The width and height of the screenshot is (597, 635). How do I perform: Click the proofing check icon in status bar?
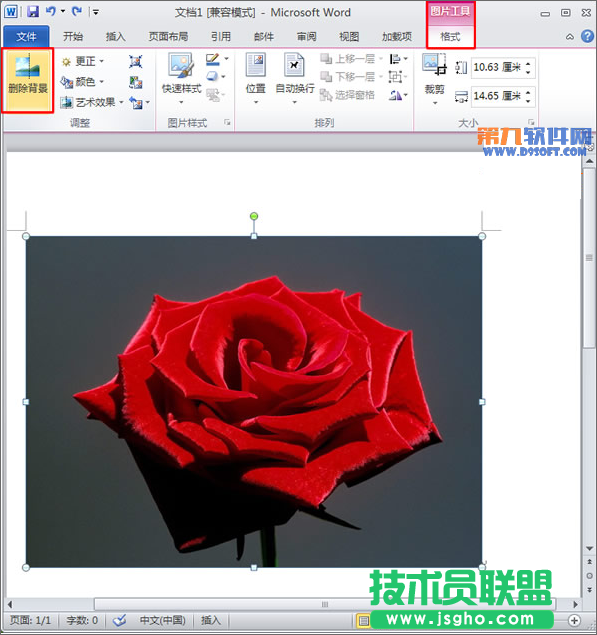(x=119, y=620)
